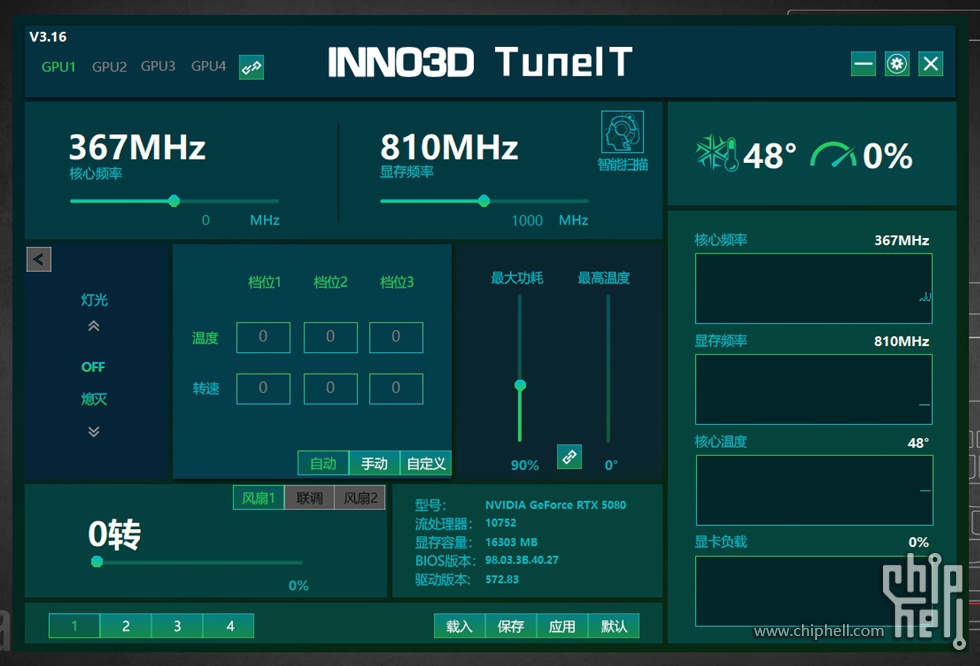Click the power-temperature link icon

tap(569, 457)
